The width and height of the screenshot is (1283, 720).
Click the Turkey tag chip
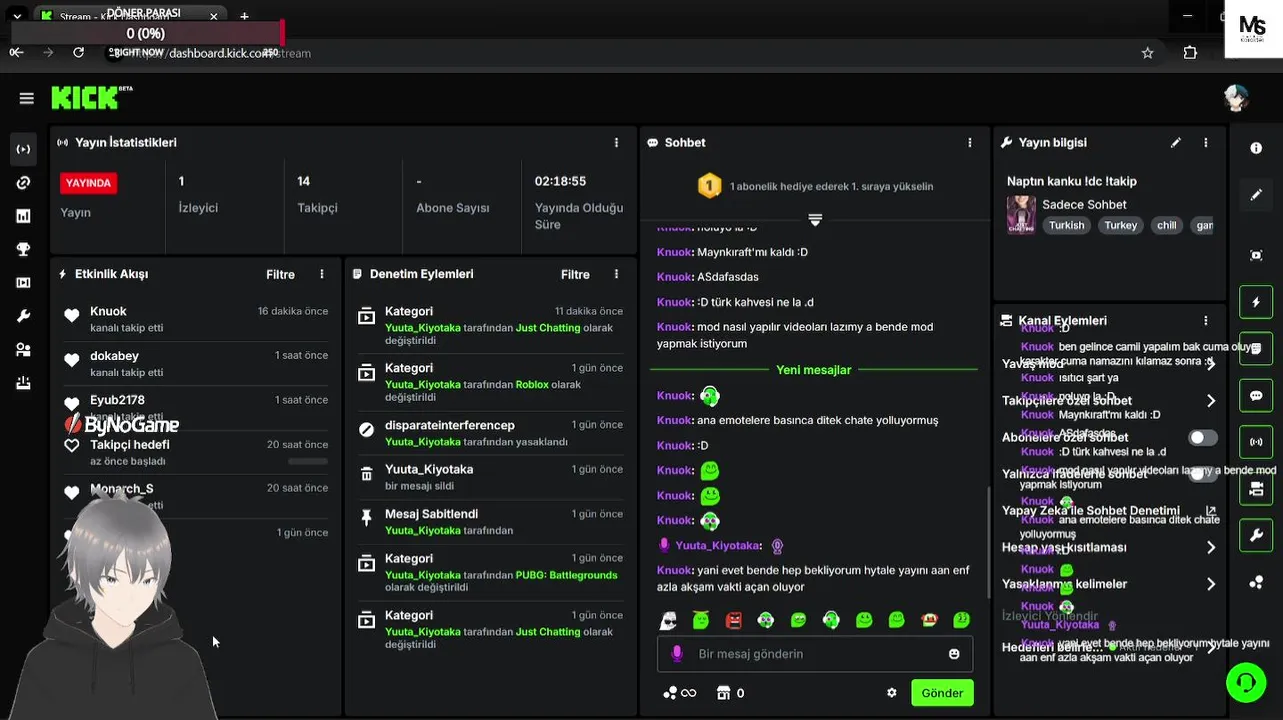(1121, 225)
